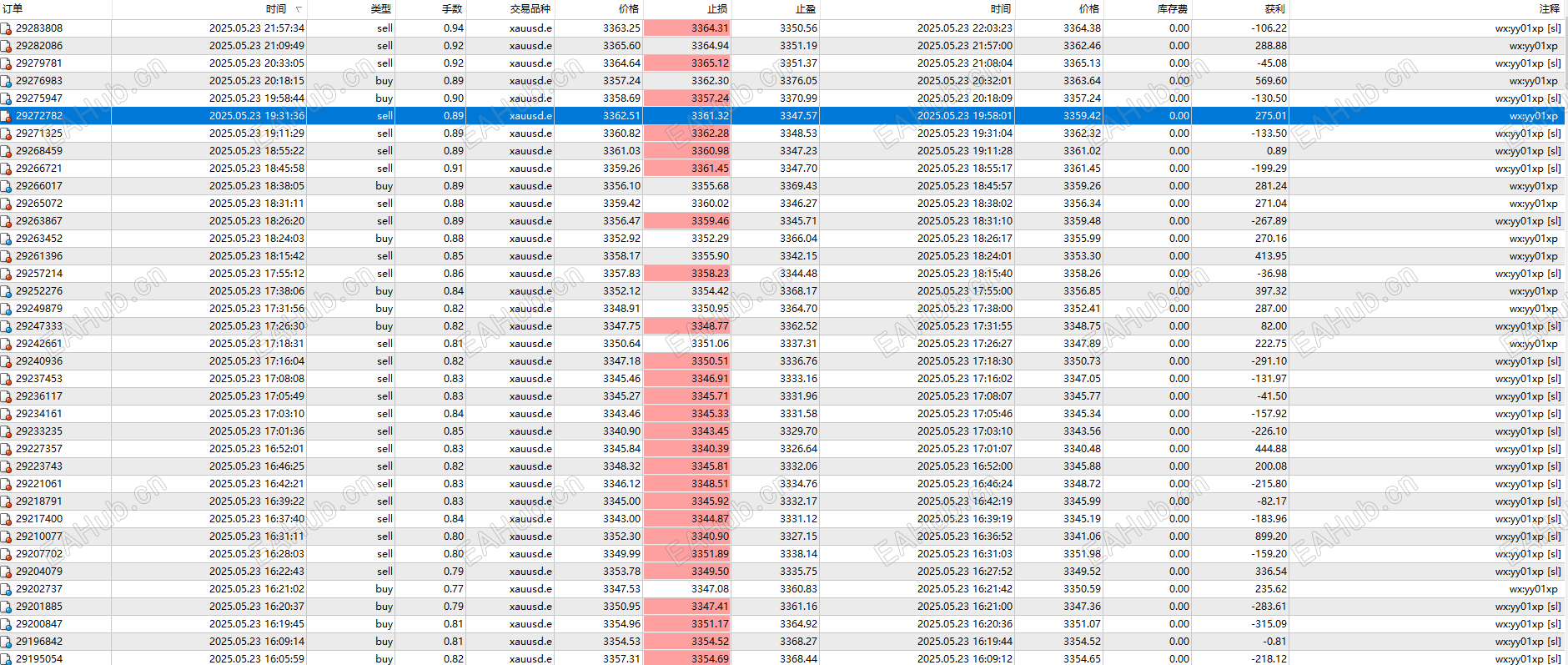Select order number 29223743
This screenshot has height=665, width=1568.
39,466
